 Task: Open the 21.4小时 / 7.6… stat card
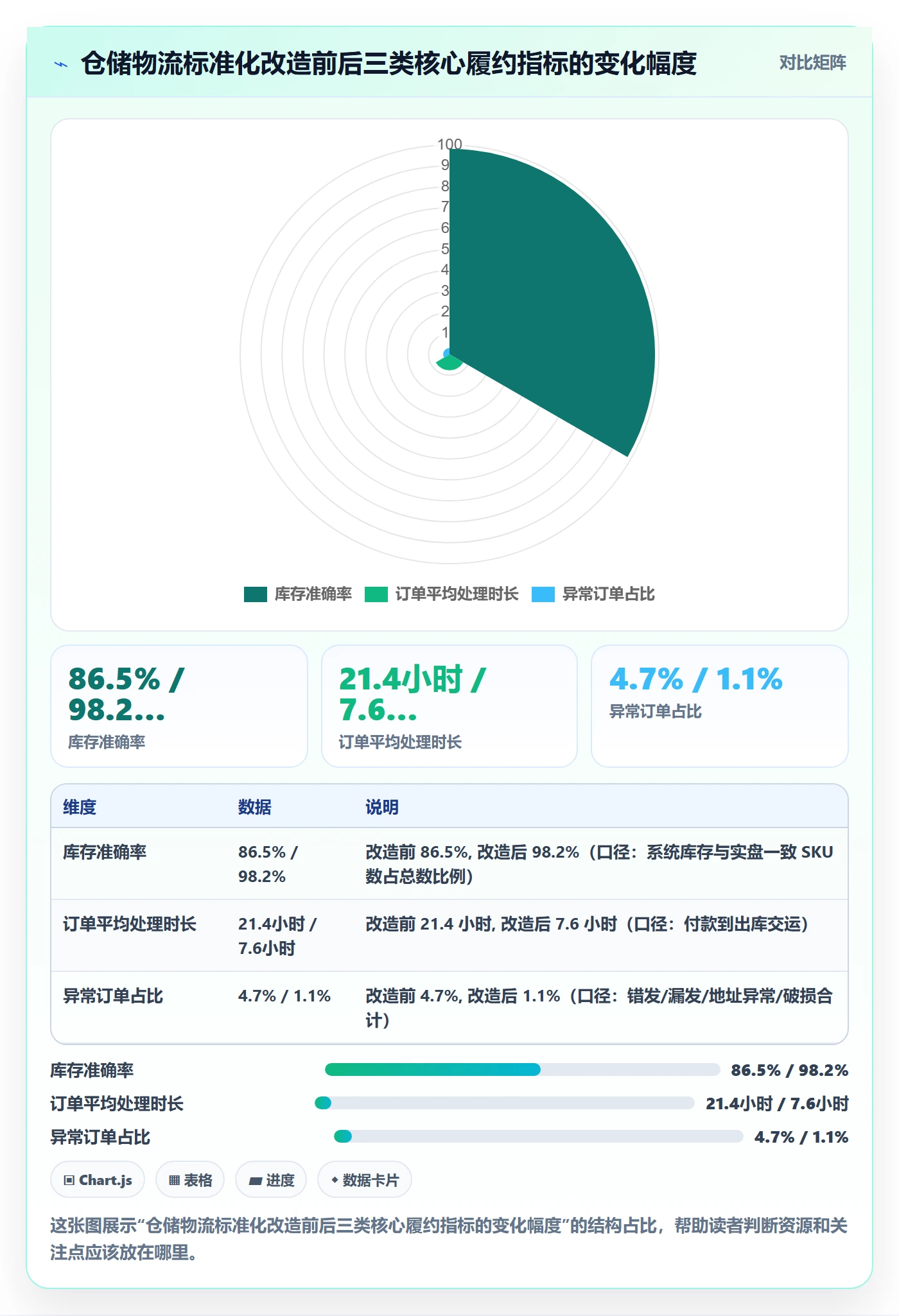pos(449,706)
